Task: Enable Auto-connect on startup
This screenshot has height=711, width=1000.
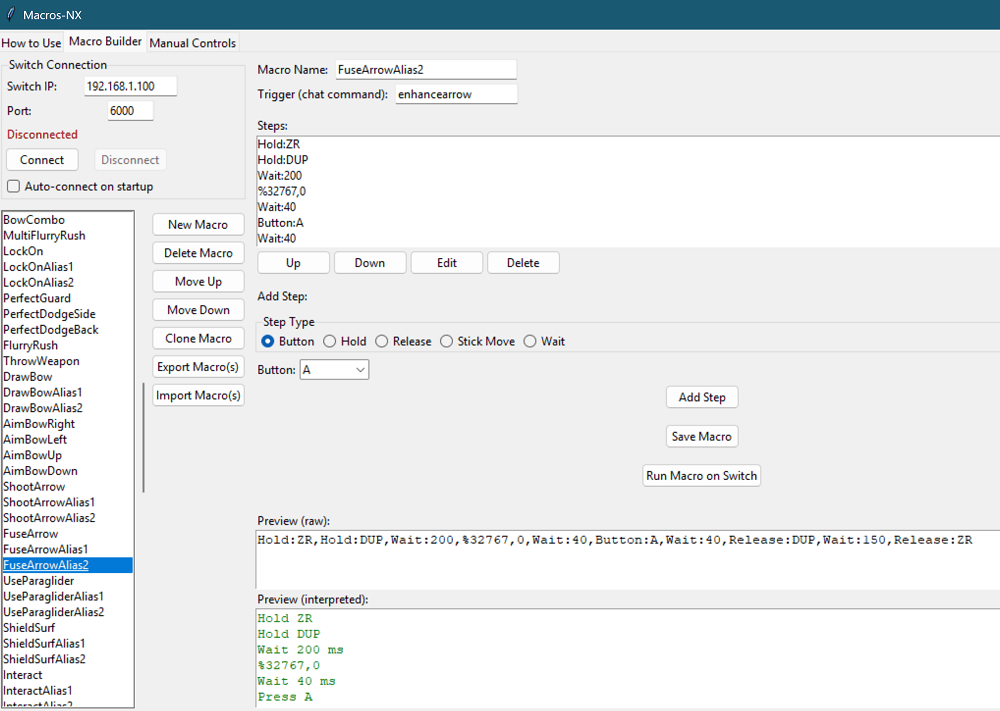Action: click(13, 186)
